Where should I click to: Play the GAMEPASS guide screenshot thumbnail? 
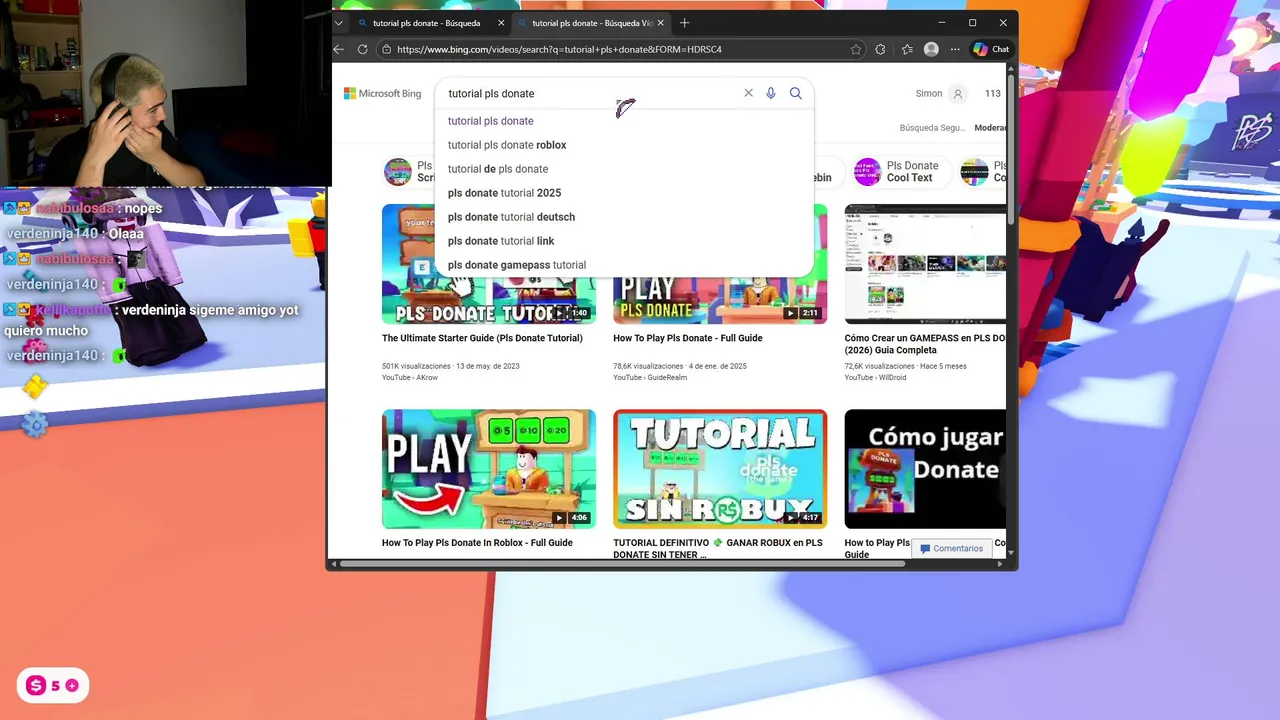click(925, 264)
